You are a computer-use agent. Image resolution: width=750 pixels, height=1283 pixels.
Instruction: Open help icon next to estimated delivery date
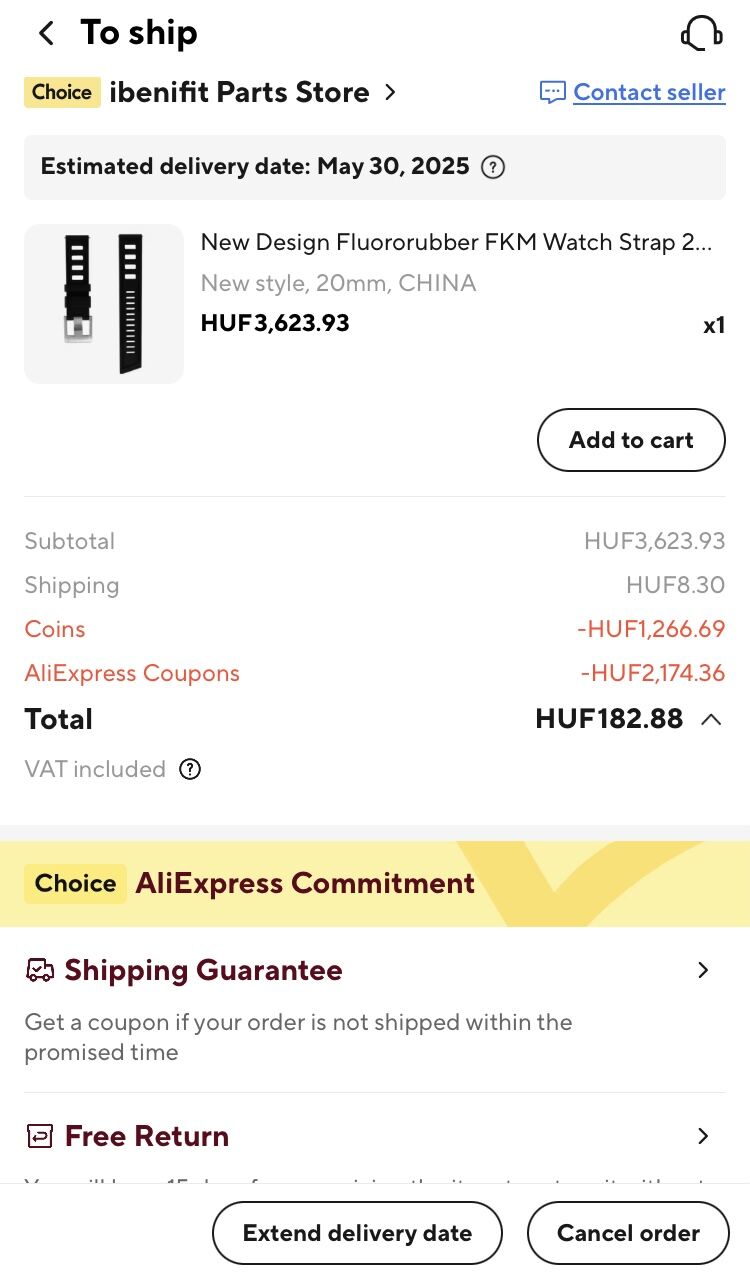[x=493, y=167]
